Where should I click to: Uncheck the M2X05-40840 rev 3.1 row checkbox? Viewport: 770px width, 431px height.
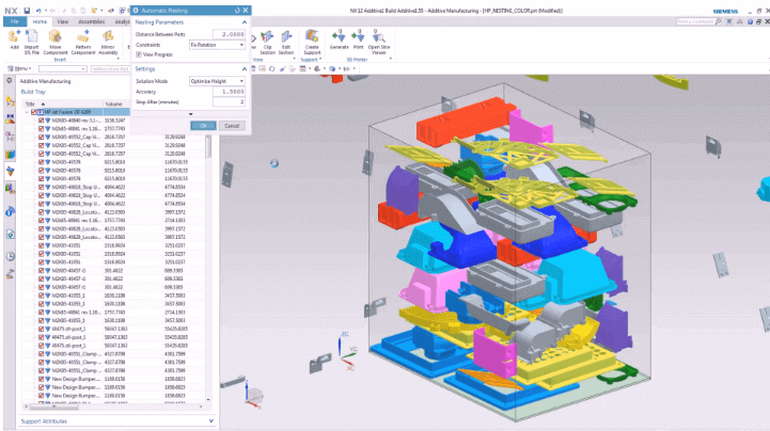coord(41,120)
